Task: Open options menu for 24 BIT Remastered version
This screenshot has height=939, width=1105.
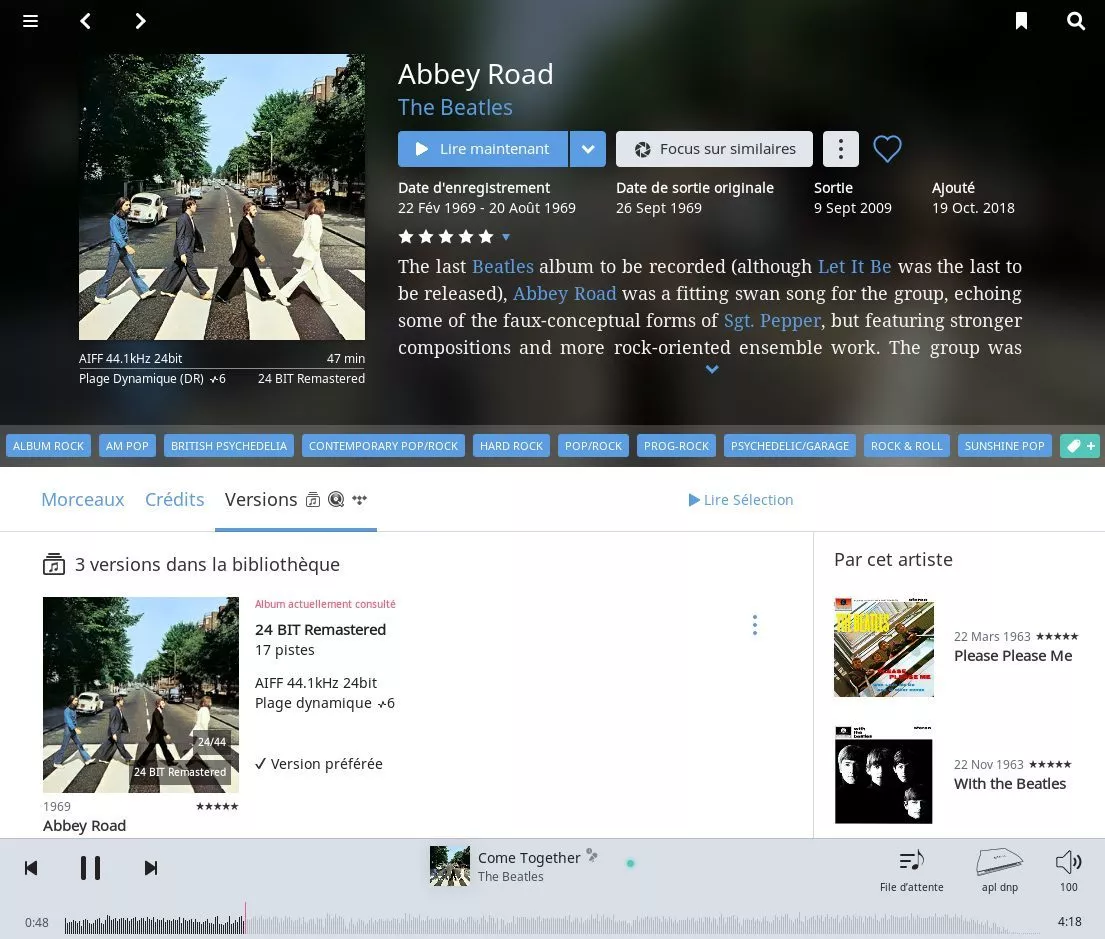Action: 755,625
